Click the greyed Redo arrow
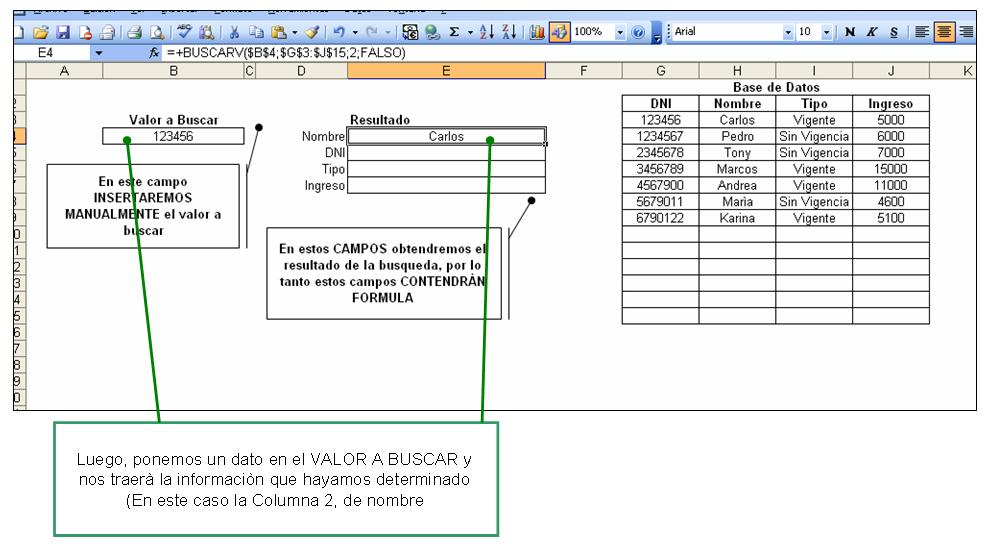996x548 pixels. 372,32
